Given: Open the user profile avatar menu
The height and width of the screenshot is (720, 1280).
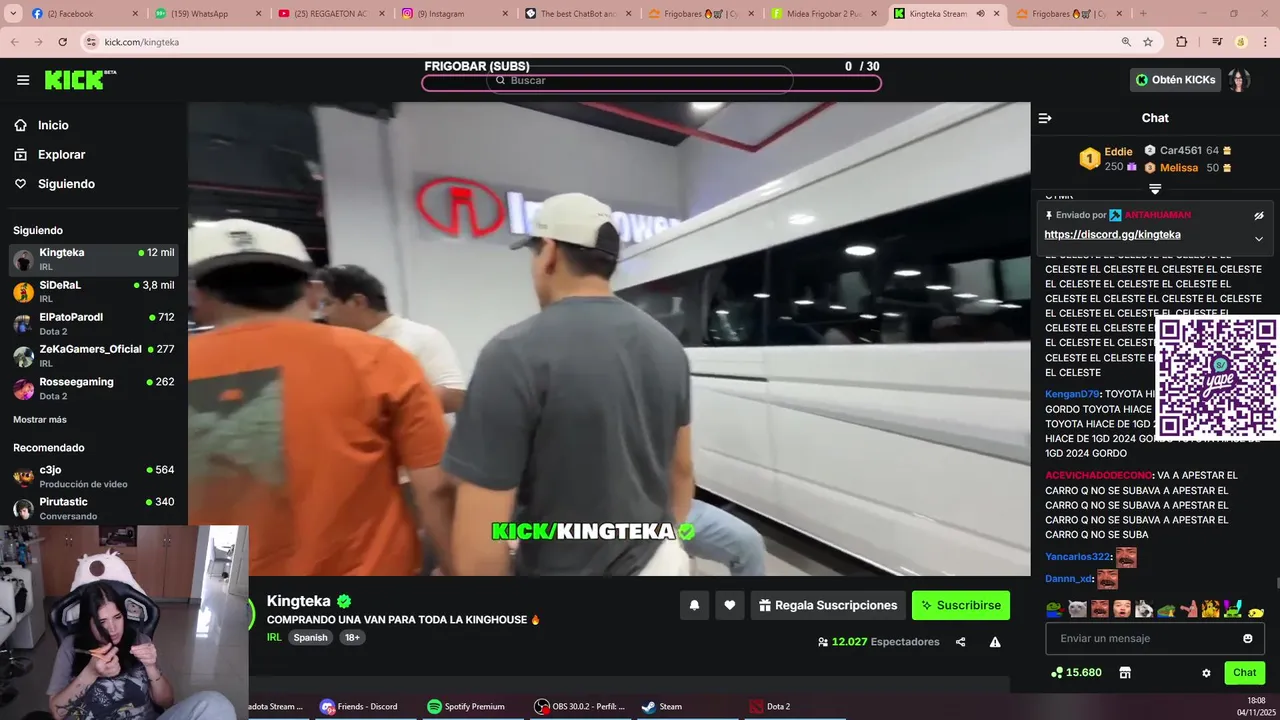Looking at the screenshot, I should [1240, 80].
